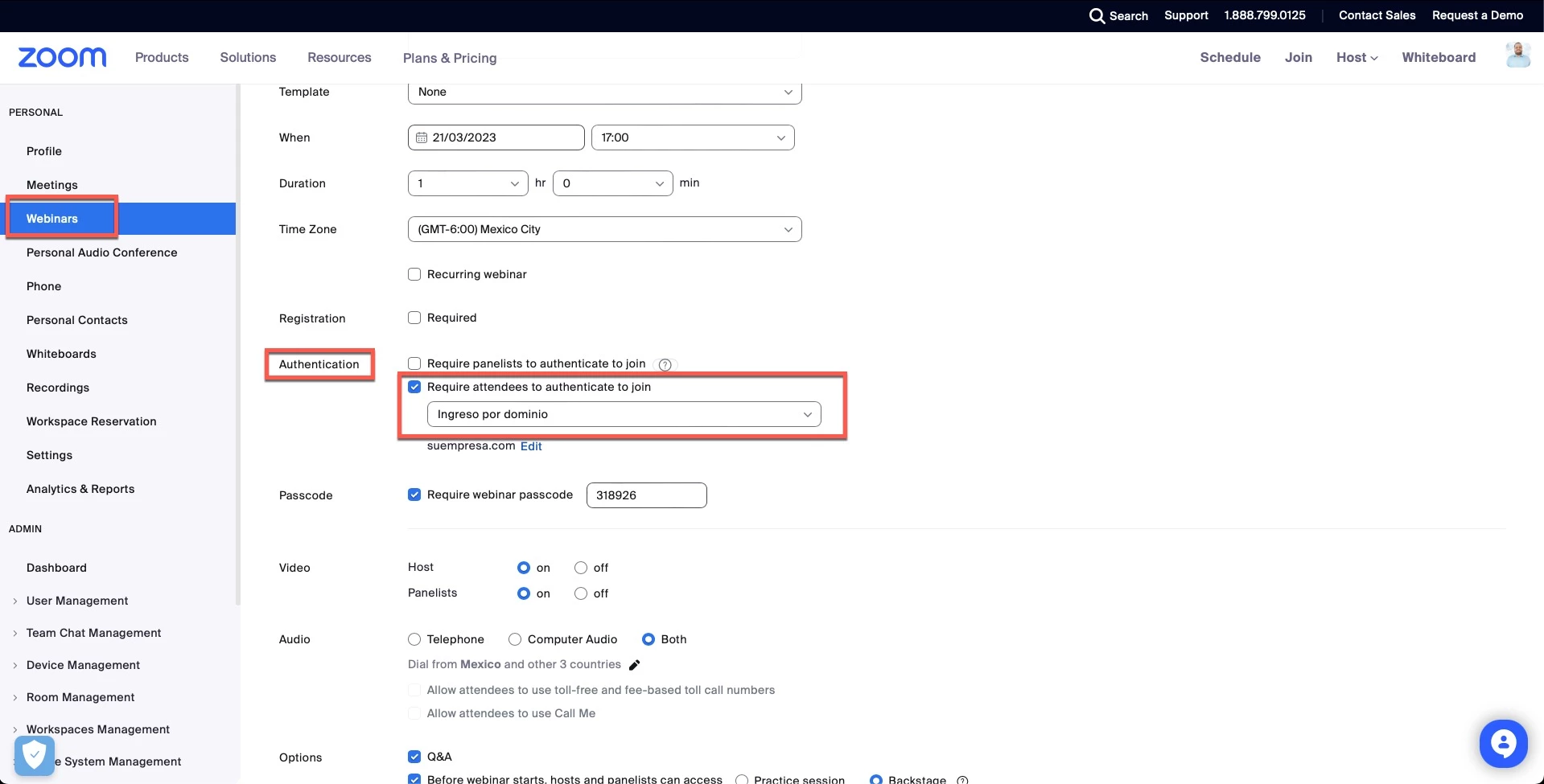The image size is (1544, 784).
Task: Click the passcode field 318926
Action: click(647, 495)
